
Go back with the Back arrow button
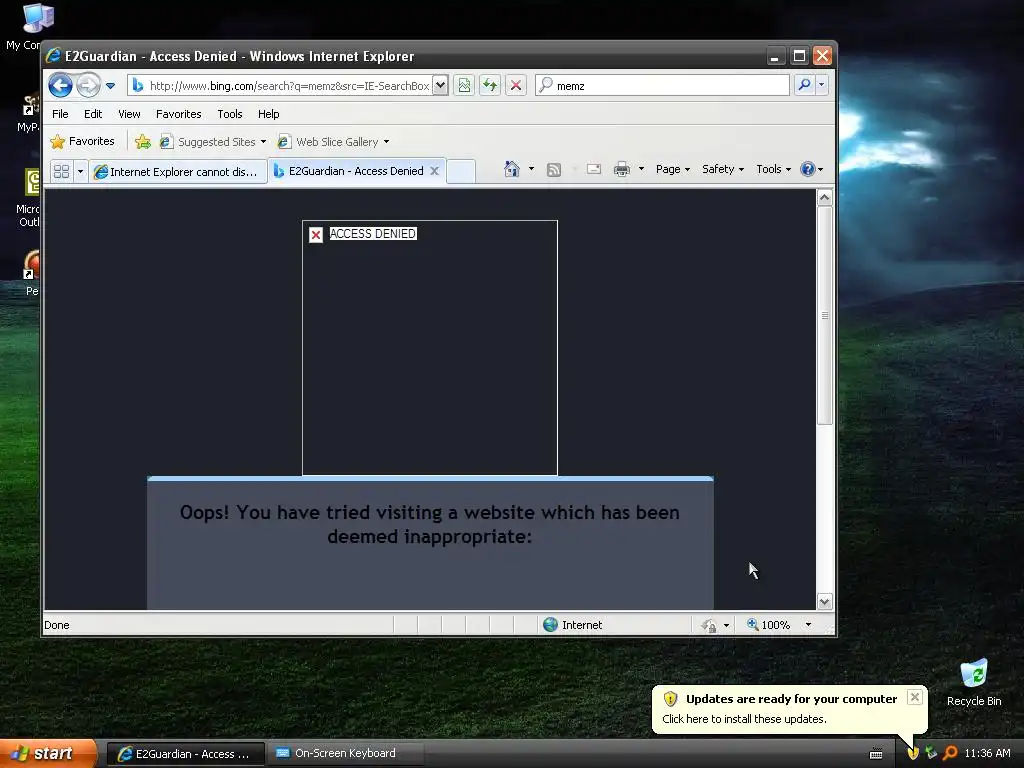[x=60, y=85]
